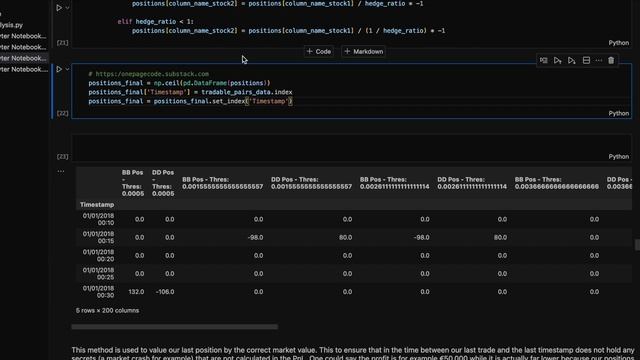Click -98.0 under BB Pos Thres 0.00261111

click(422, 237)
